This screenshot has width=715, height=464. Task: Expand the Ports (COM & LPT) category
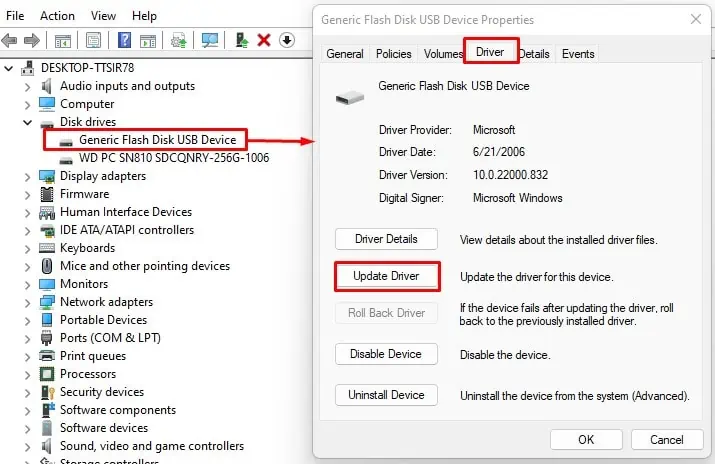pos(28,339)
